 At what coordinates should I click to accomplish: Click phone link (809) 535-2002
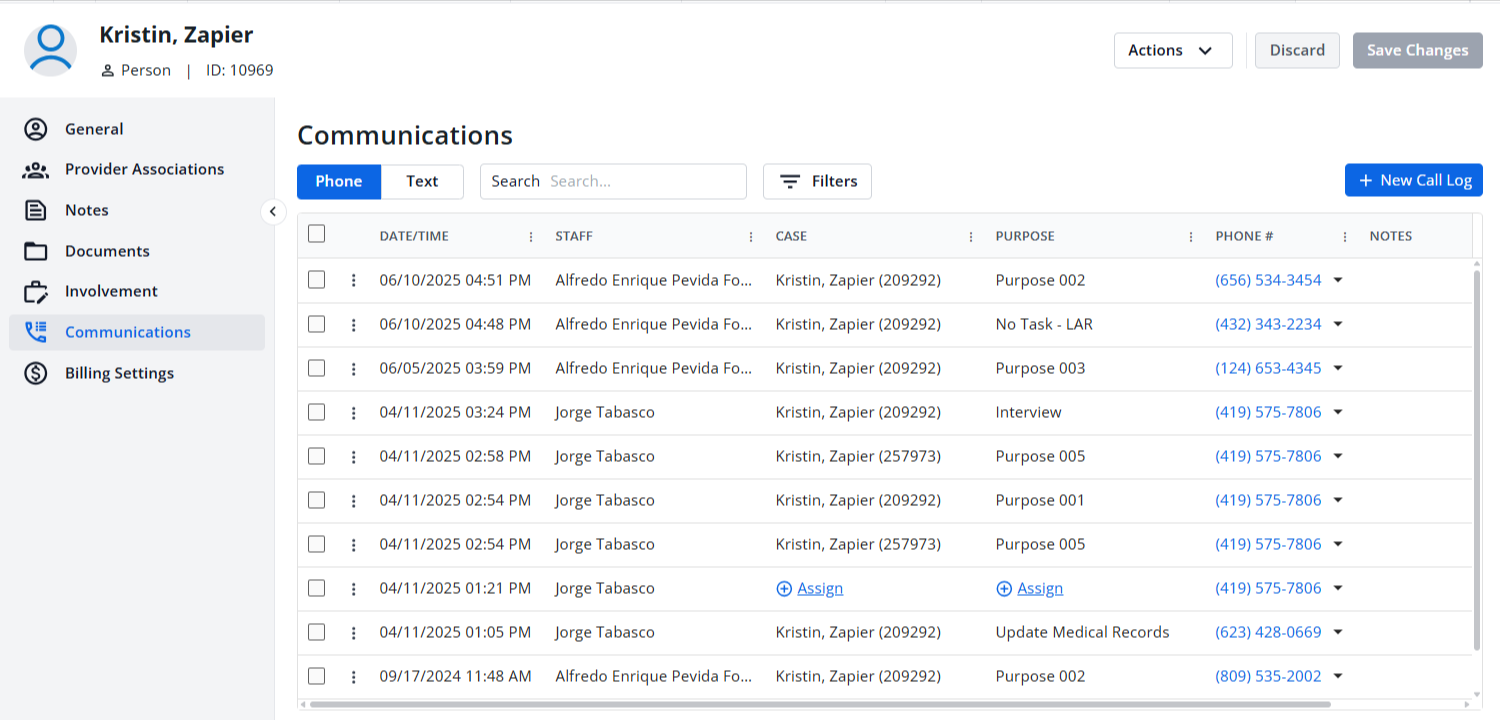tap(1268, 676)
